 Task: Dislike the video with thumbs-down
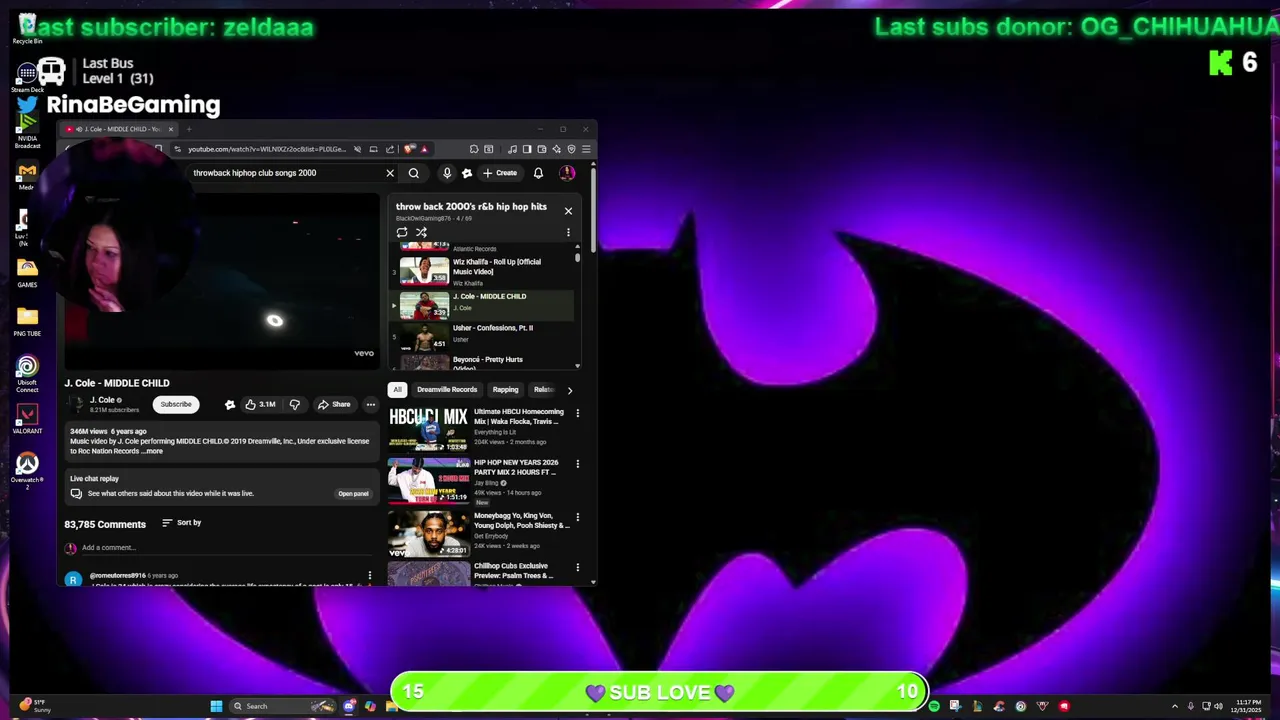pyautogui.click(x=294, y=404)
